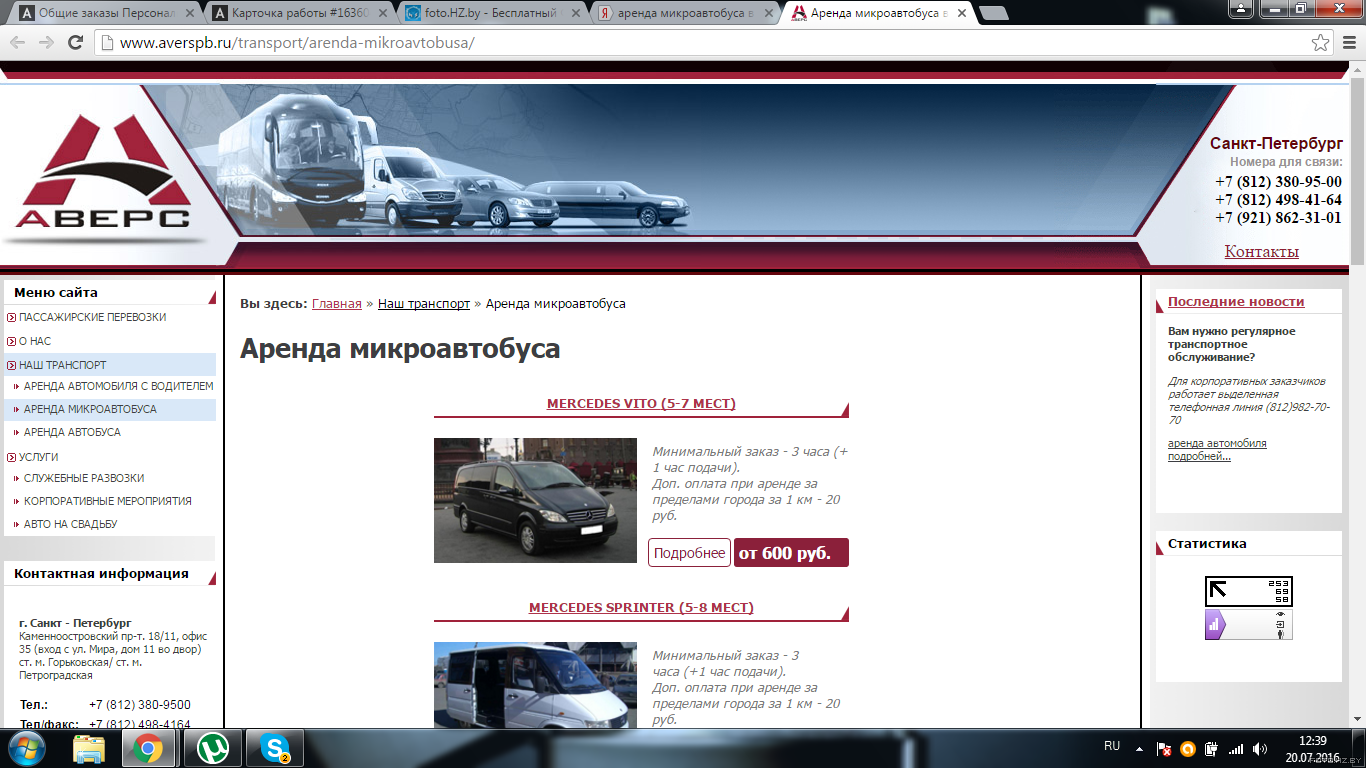The width and height of the screenshot is (1366, 768).
Task: Open Mercedes Vito (5-7 мест) link
Action: click(641, 404)
